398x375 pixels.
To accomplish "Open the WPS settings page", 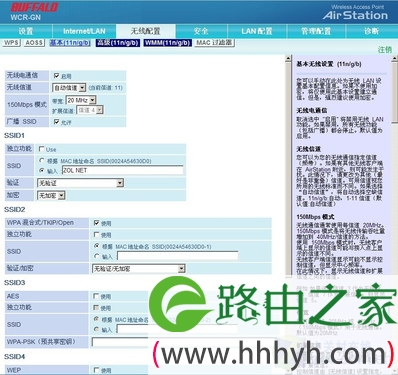I will coord(11,43).
